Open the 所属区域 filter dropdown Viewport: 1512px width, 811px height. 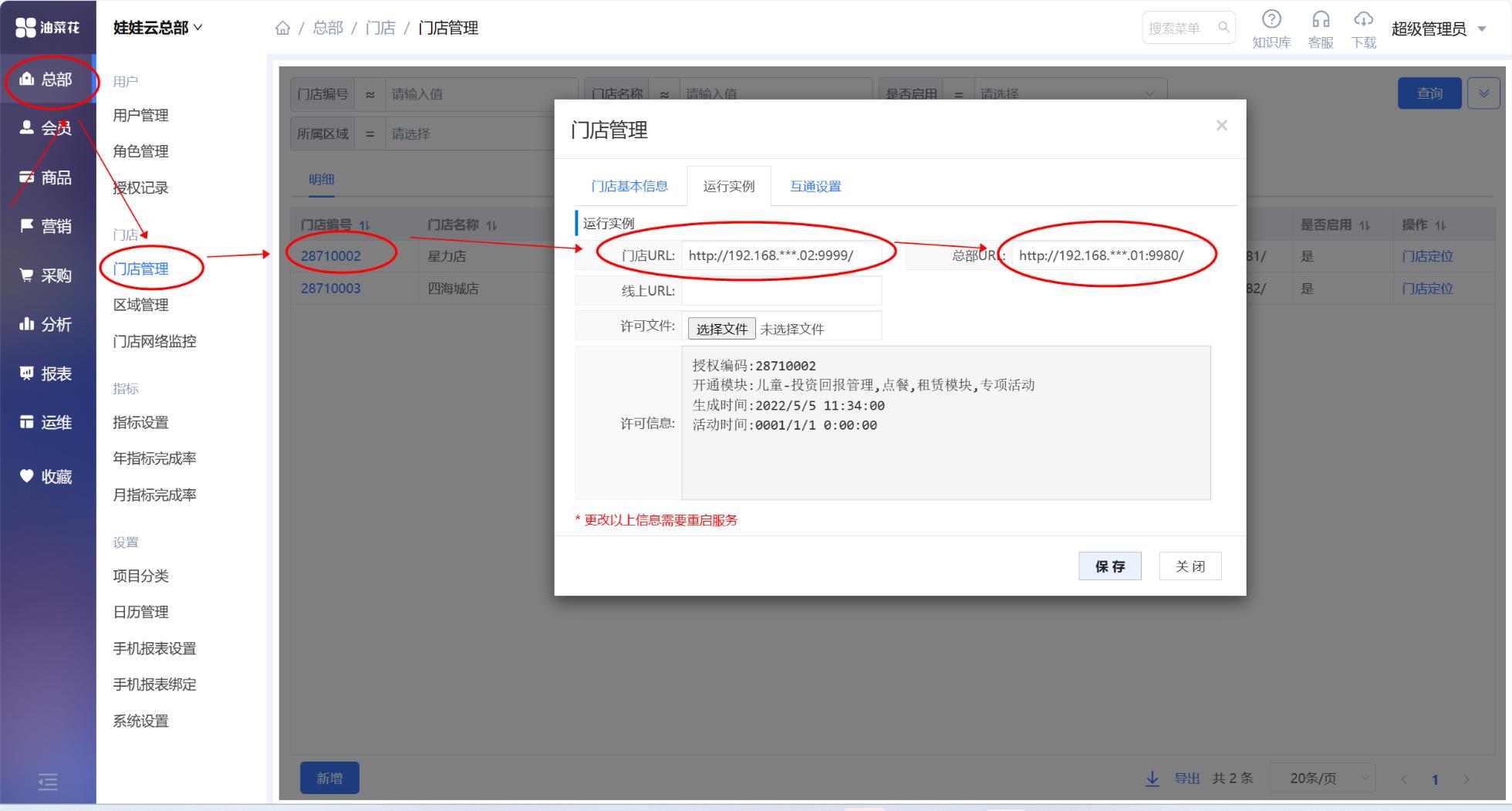click(x=471, y=133)
